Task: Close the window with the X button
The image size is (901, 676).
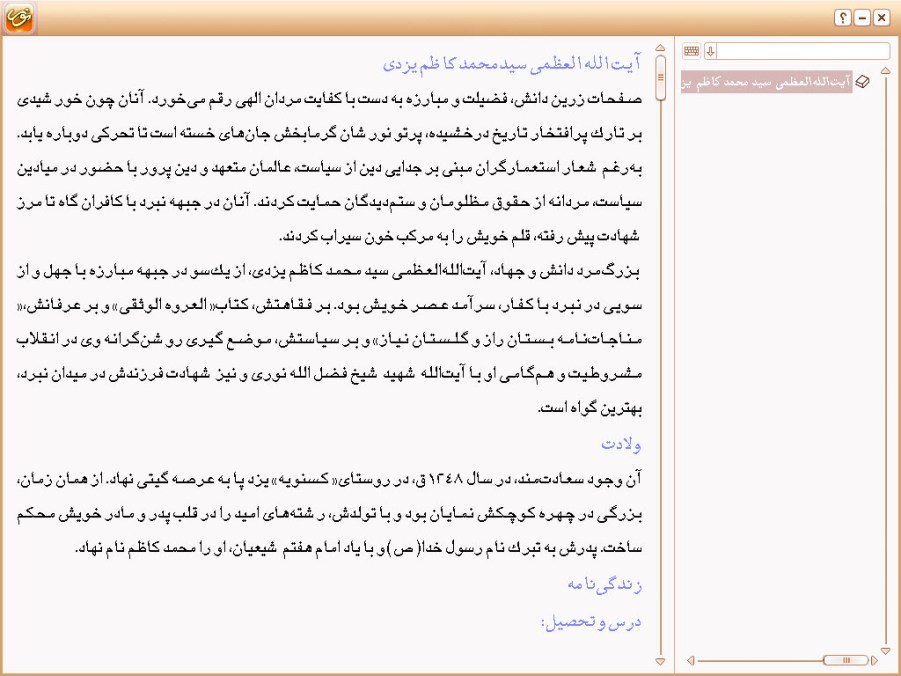Action: pos(881,18)
